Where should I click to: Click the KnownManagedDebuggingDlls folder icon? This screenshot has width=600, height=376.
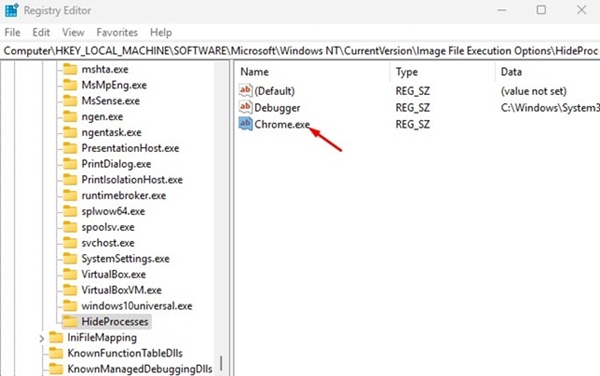click(x=56, y=369)
